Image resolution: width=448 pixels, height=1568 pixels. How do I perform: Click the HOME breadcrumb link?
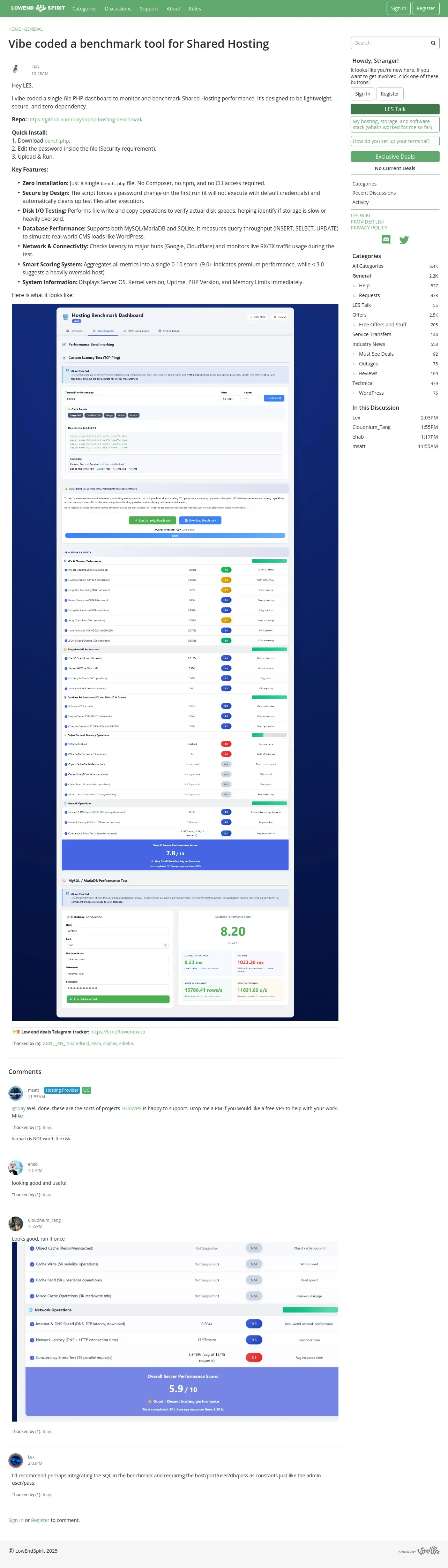(x=15, y=29)
